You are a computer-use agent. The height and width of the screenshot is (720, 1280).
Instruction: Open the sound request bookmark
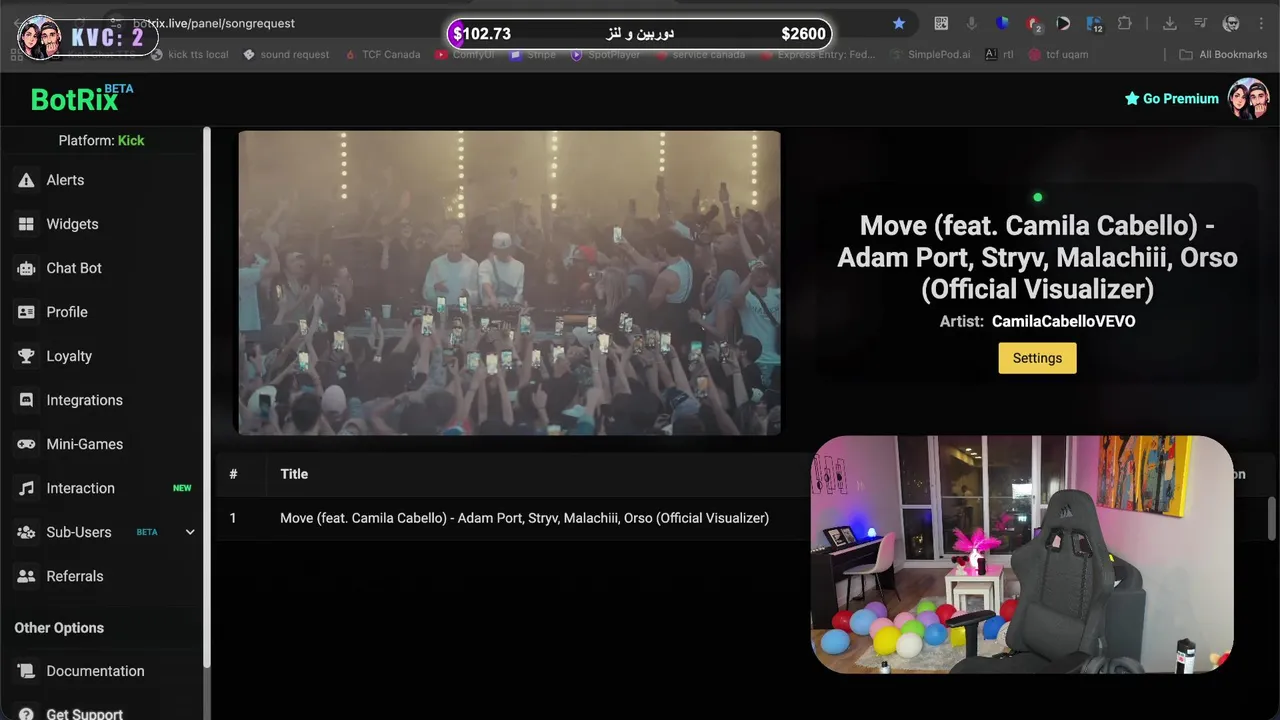click(x=286, y=54)
